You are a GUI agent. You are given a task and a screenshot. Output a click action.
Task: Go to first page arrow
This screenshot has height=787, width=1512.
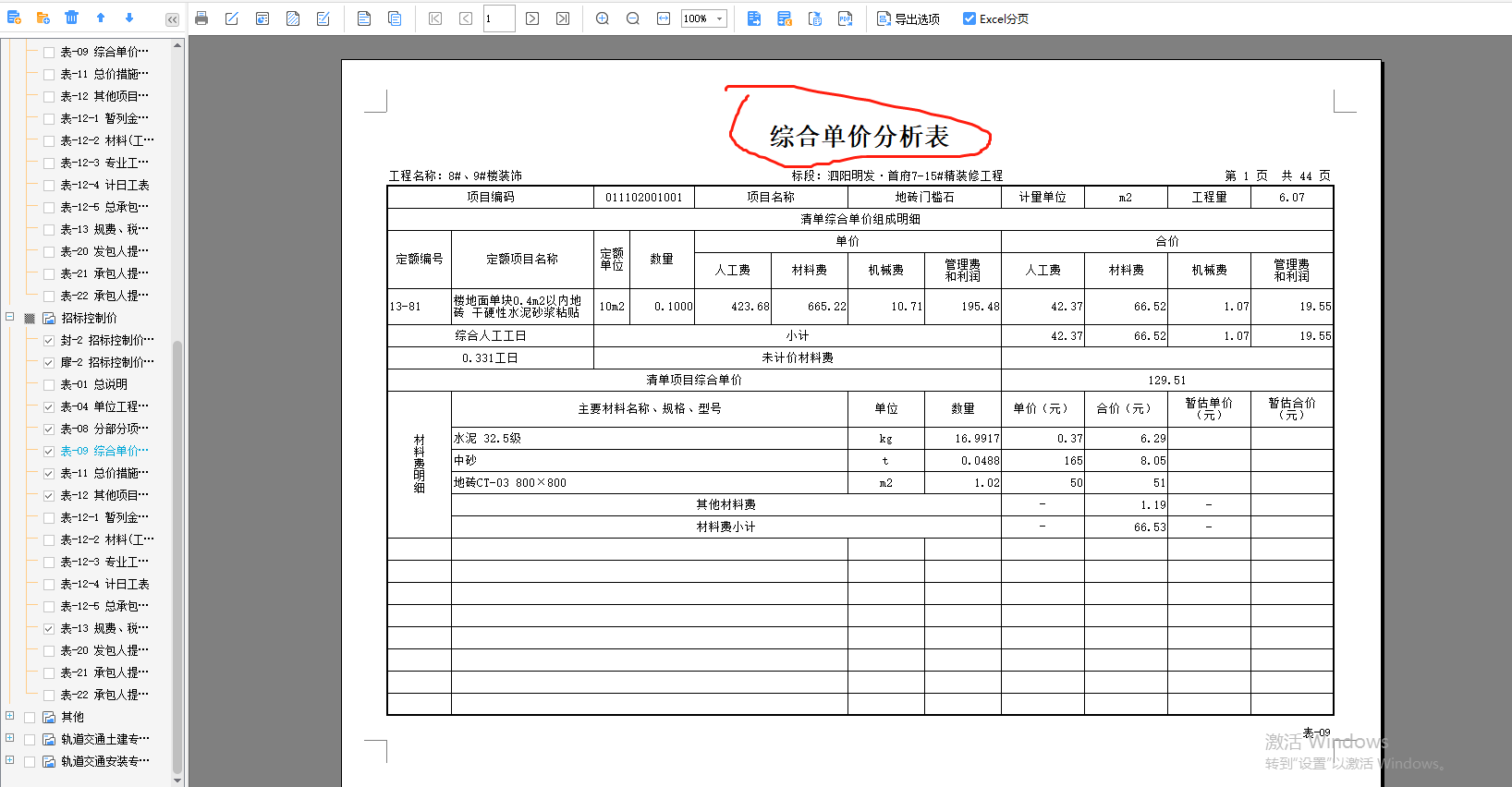(435, 18)
